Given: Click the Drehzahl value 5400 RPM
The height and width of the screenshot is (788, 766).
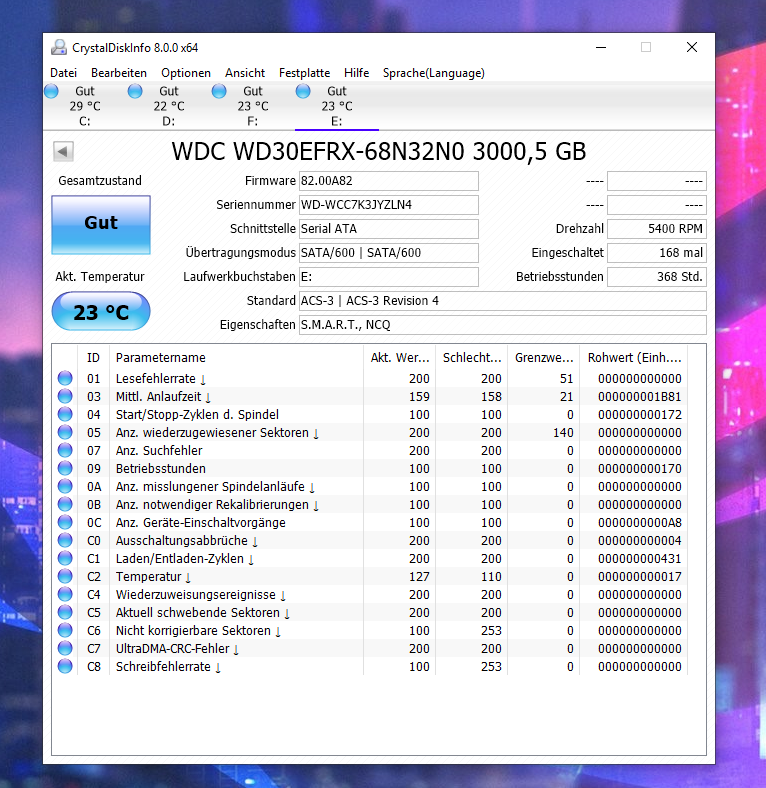Looking at the screenshot, I should (x=657, y=229).
